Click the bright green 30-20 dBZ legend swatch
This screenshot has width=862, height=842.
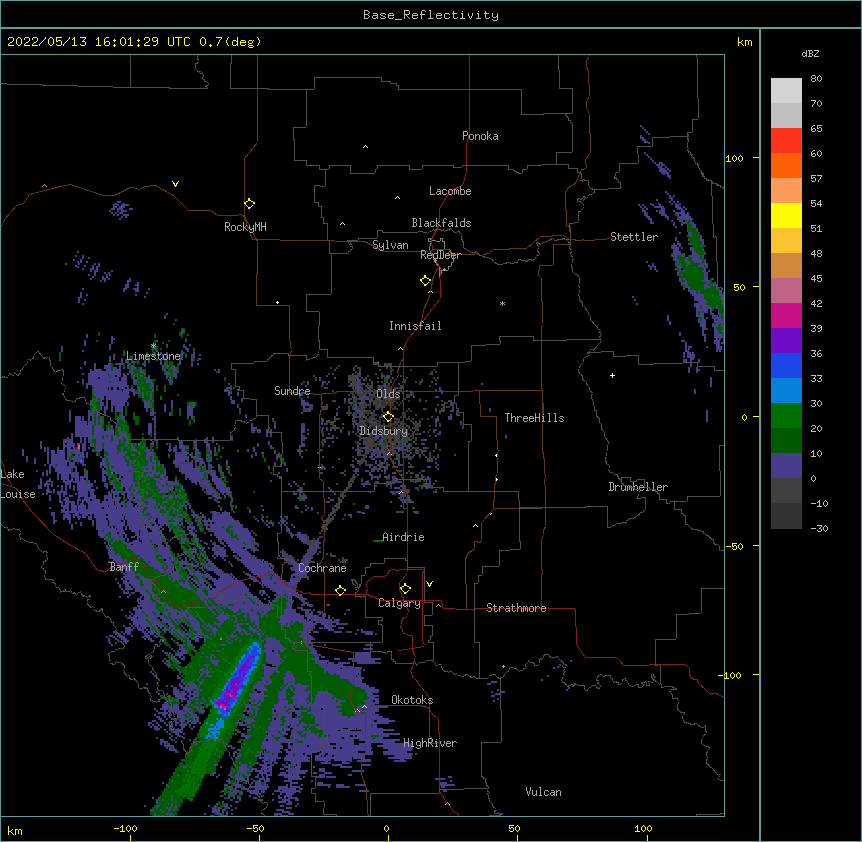click(x=786, y=416)
